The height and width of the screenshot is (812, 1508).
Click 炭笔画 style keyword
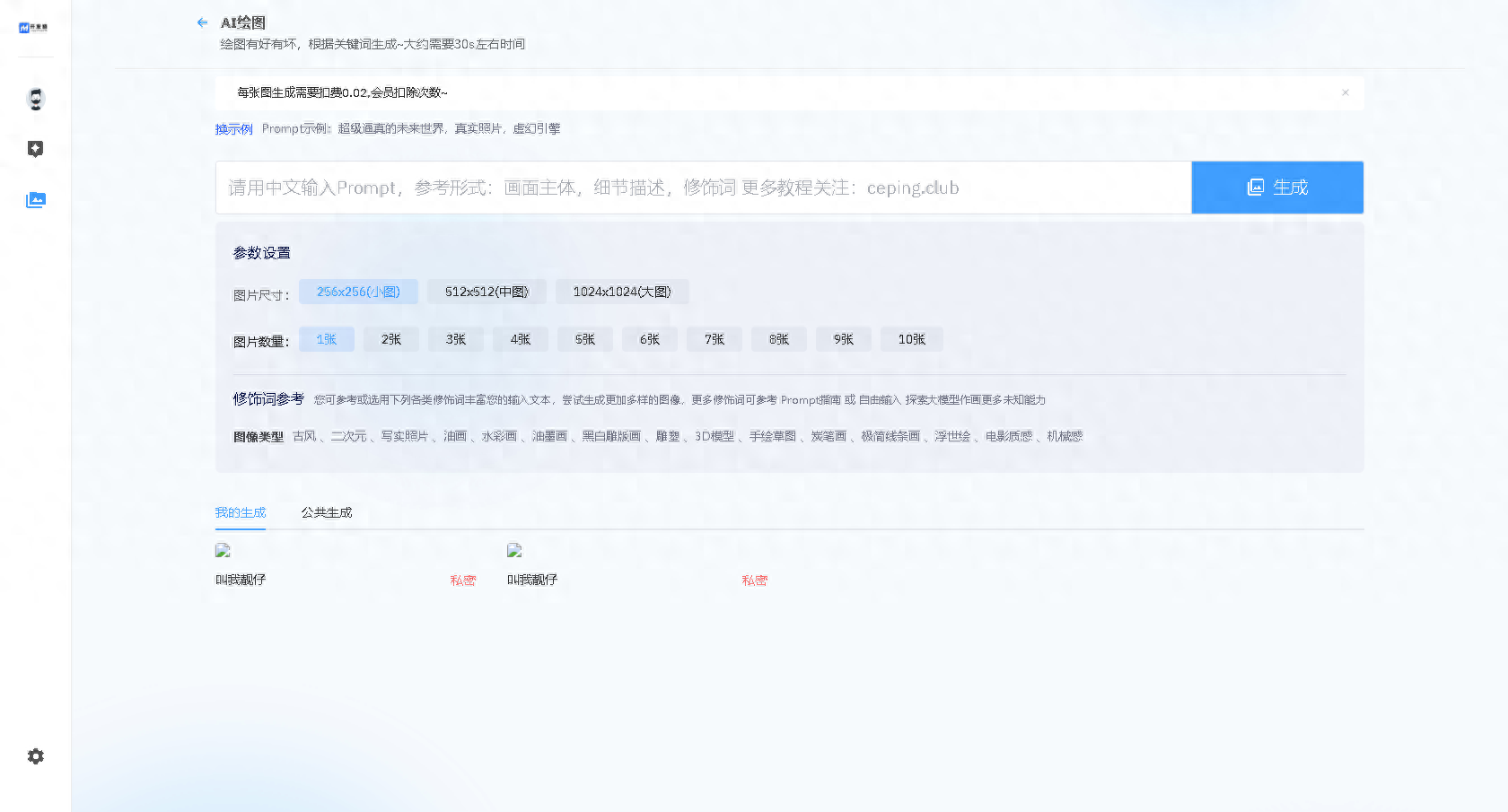click(x=829, y=436)
